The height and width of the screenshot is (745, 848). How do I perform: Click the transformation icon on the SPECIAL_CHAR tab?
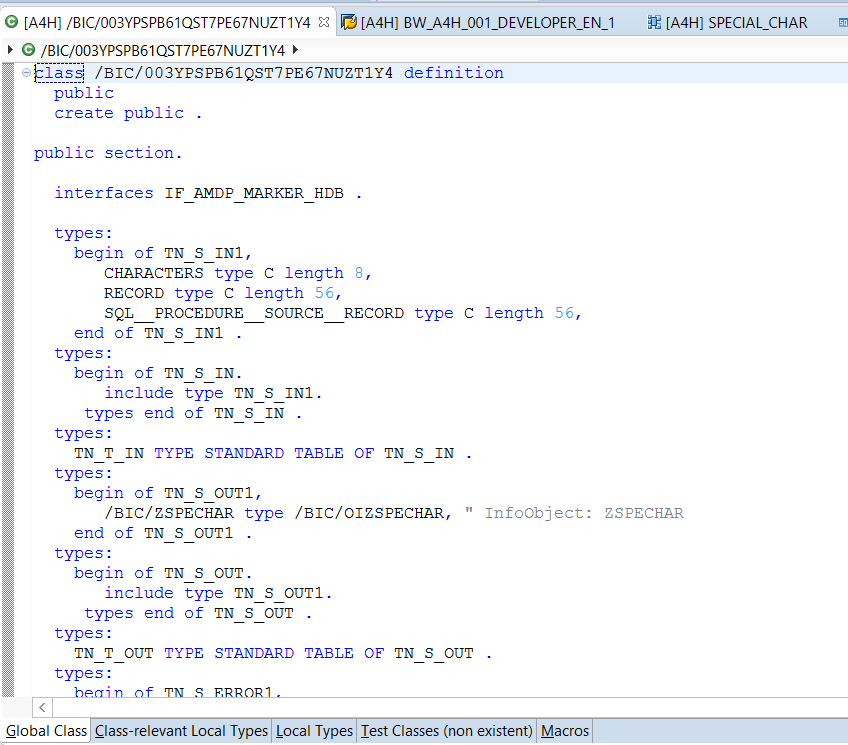tap(654, 22)
